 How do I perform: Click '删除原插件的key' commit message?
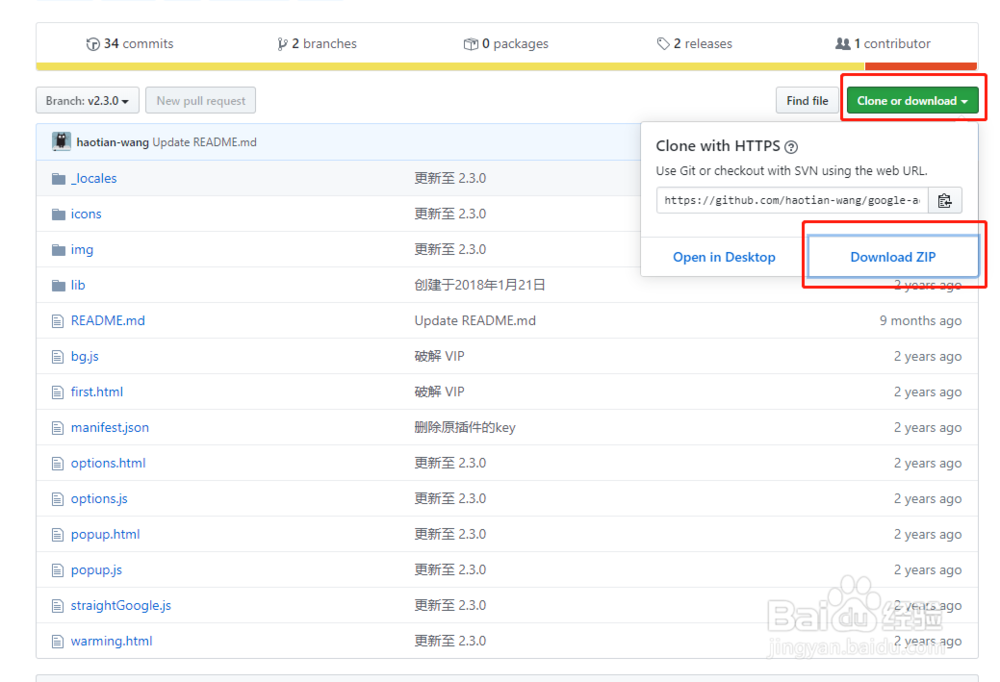(x=465, y=427)
